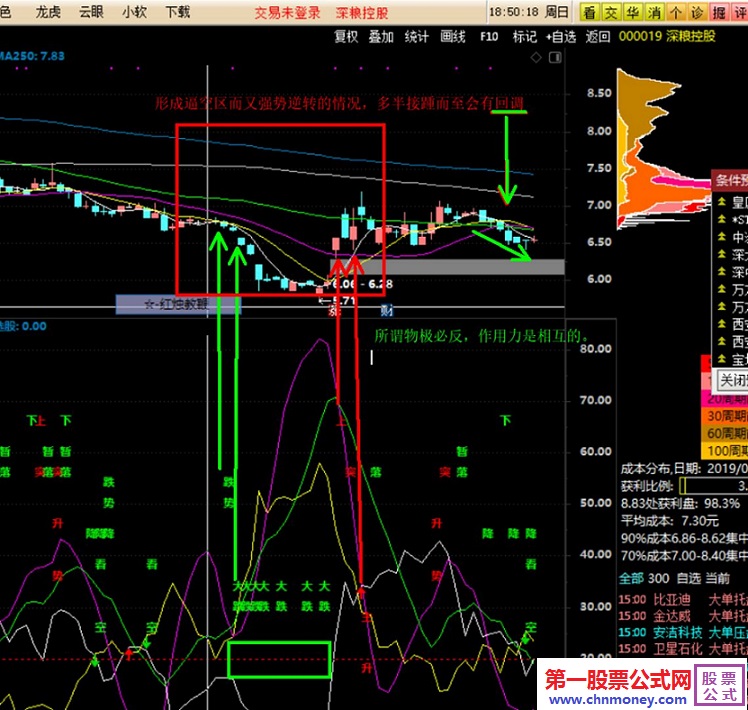Click the stock code 000019 深粮控股
748x710 pixels.
[667, 36]
